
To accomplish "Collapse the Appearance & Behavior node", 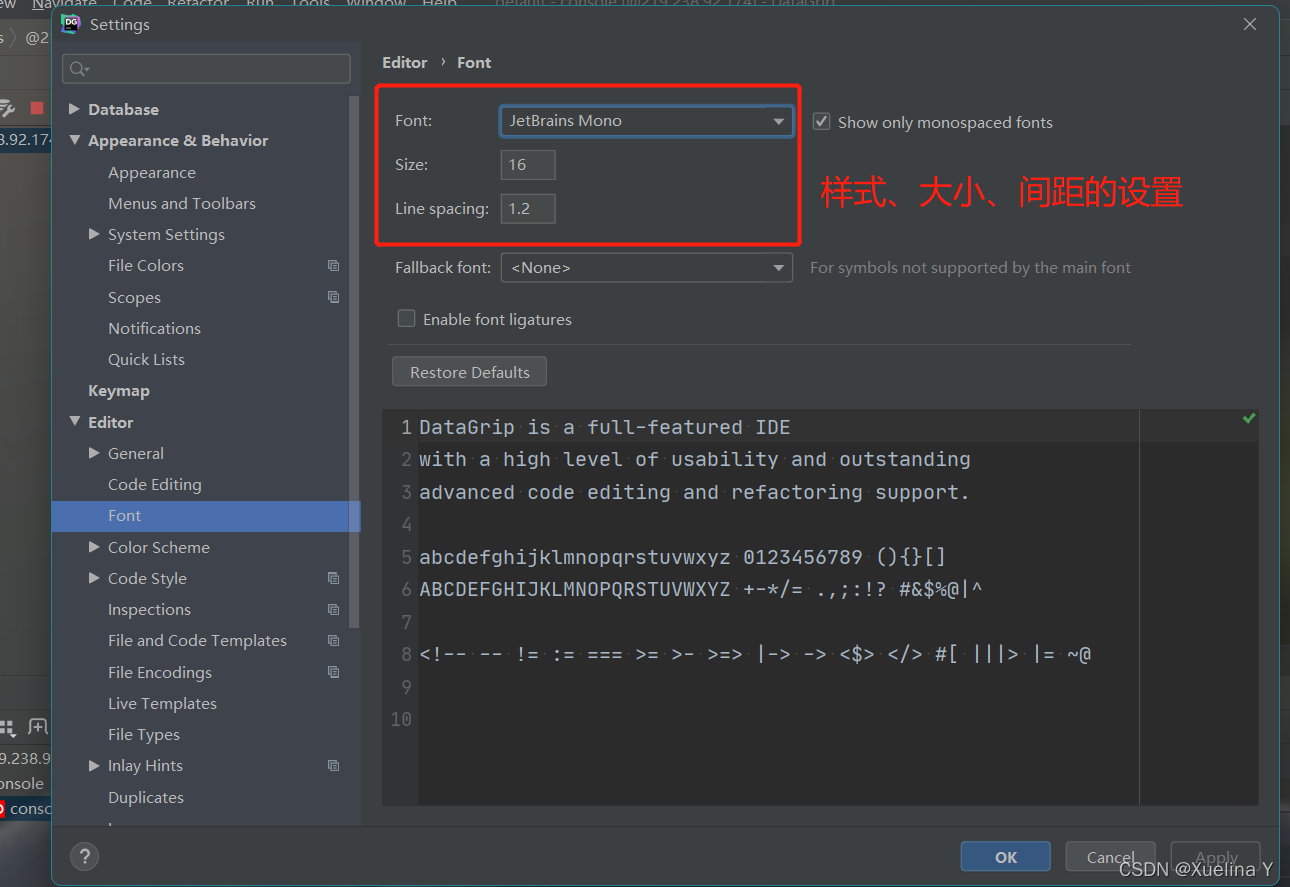I will pyautogui.click(x=74, y=140).
